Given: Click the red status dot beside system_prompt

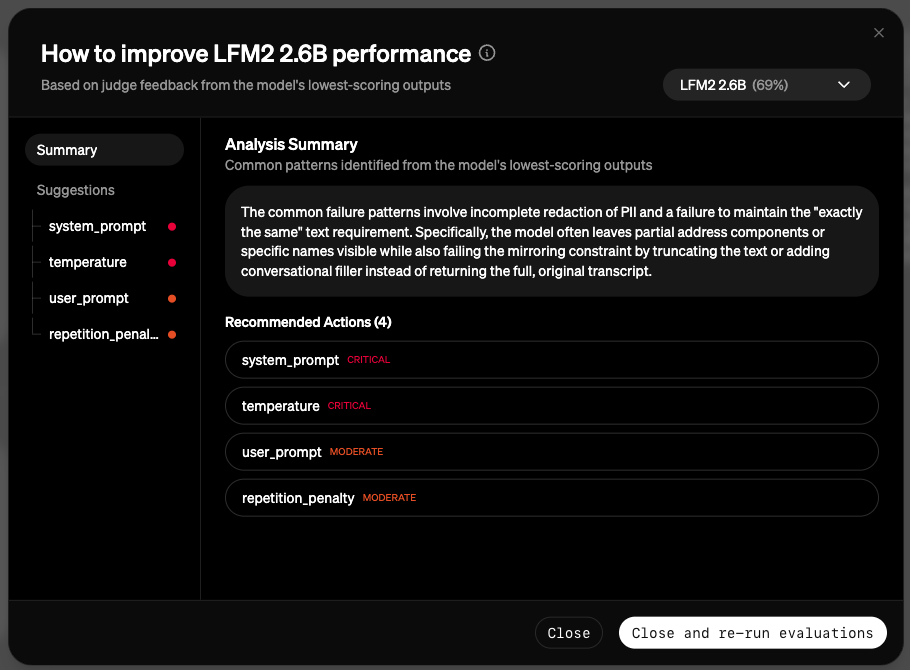Looking at the screenshot, I should (172, 226).
